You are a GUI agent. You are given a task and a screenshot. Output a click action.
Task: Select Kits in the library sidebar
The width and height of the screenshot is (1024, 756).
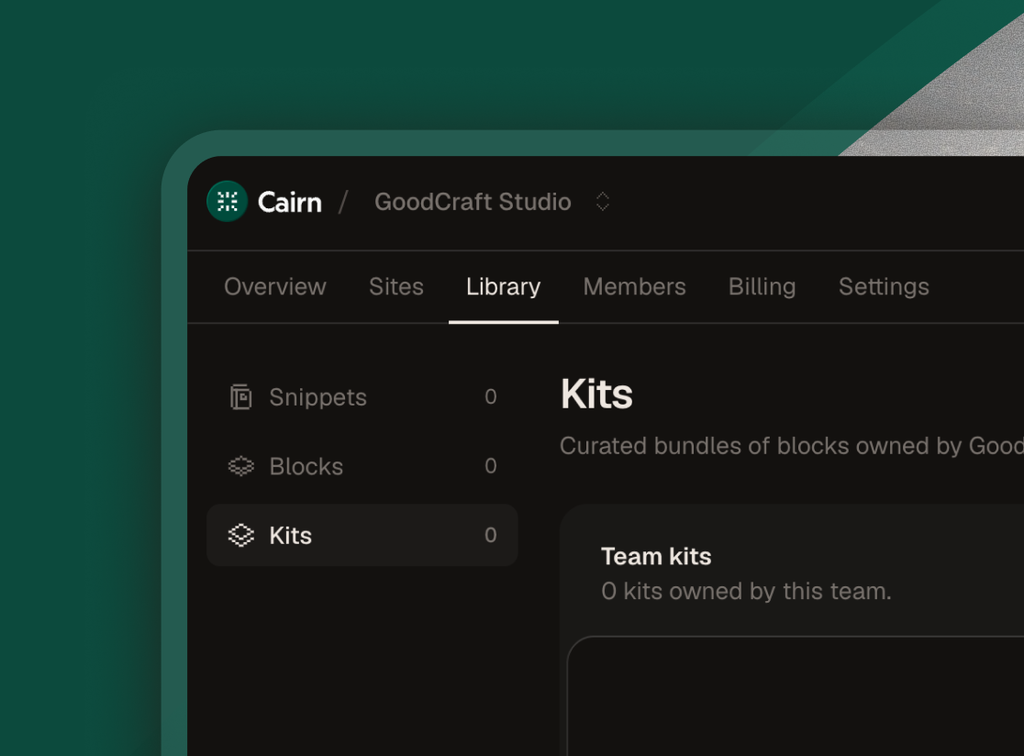tap(362, 535)
